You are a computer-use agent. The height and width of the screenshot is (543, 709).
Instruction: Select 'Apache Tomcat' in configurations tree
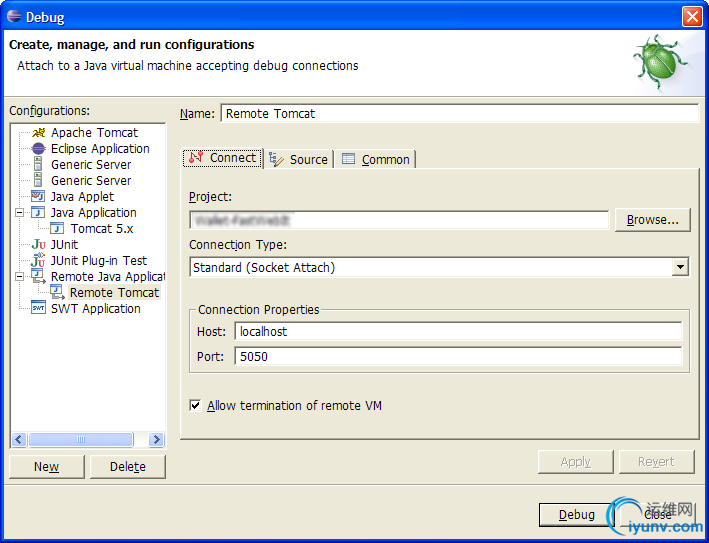[94, 132]
